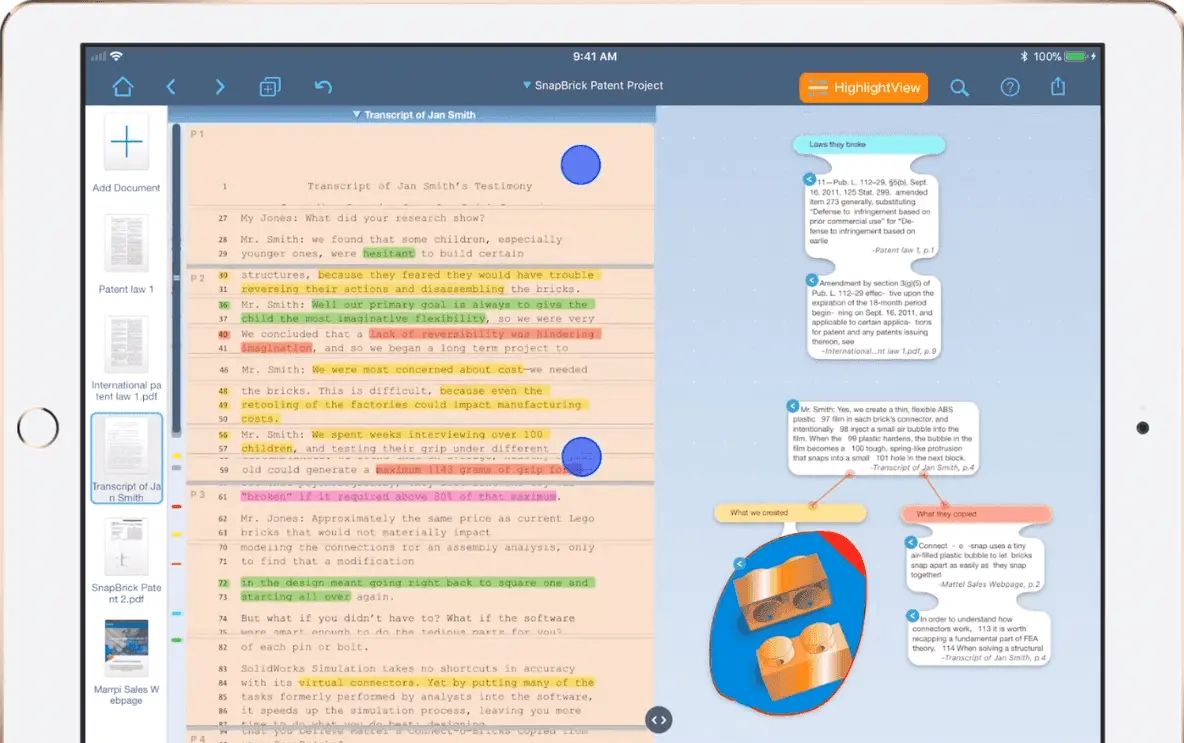Tap the battery status indicator
Viewport: 1184px width, 743px height.
point(1075,57)
